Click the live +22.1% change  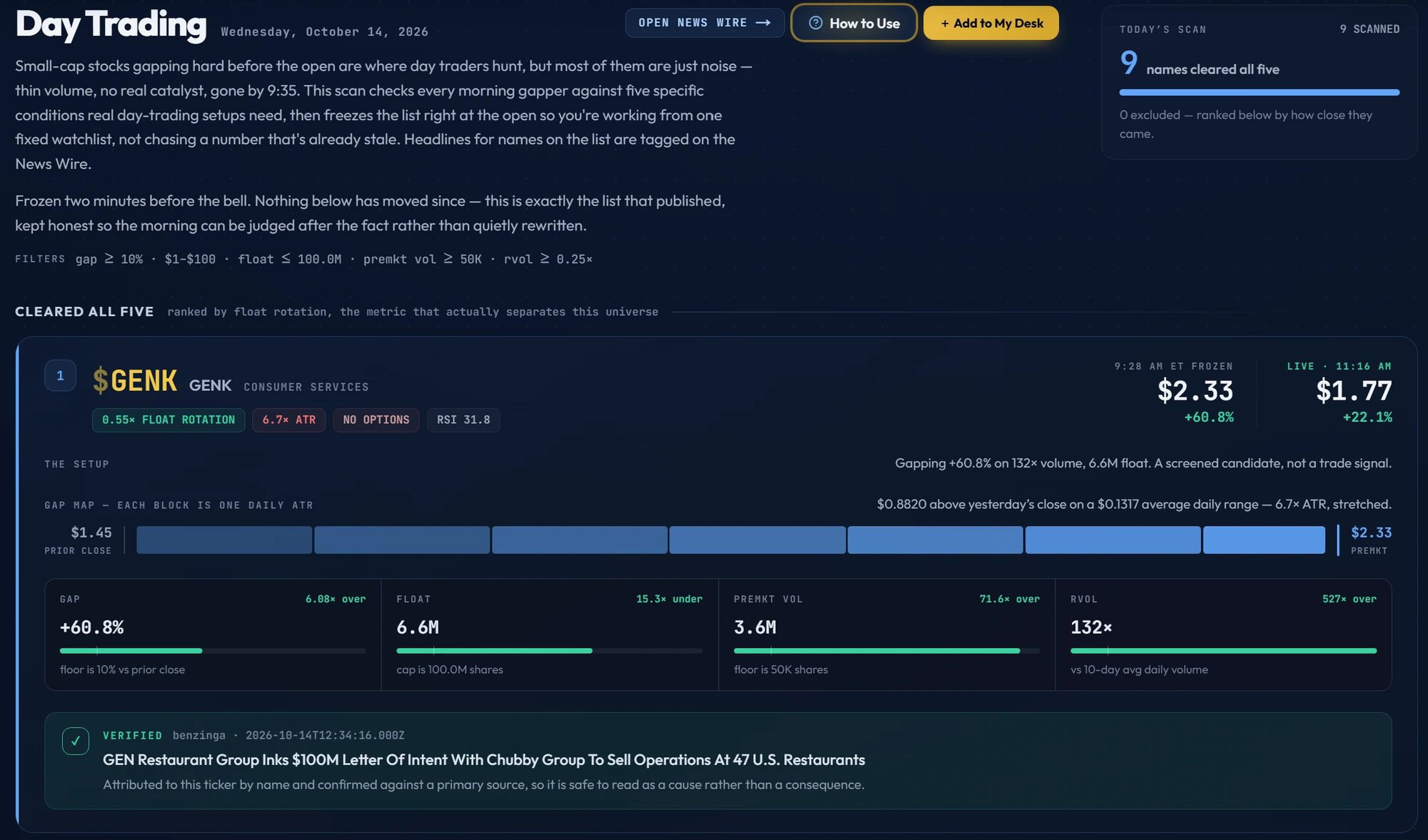click(x=1367, y=417)
